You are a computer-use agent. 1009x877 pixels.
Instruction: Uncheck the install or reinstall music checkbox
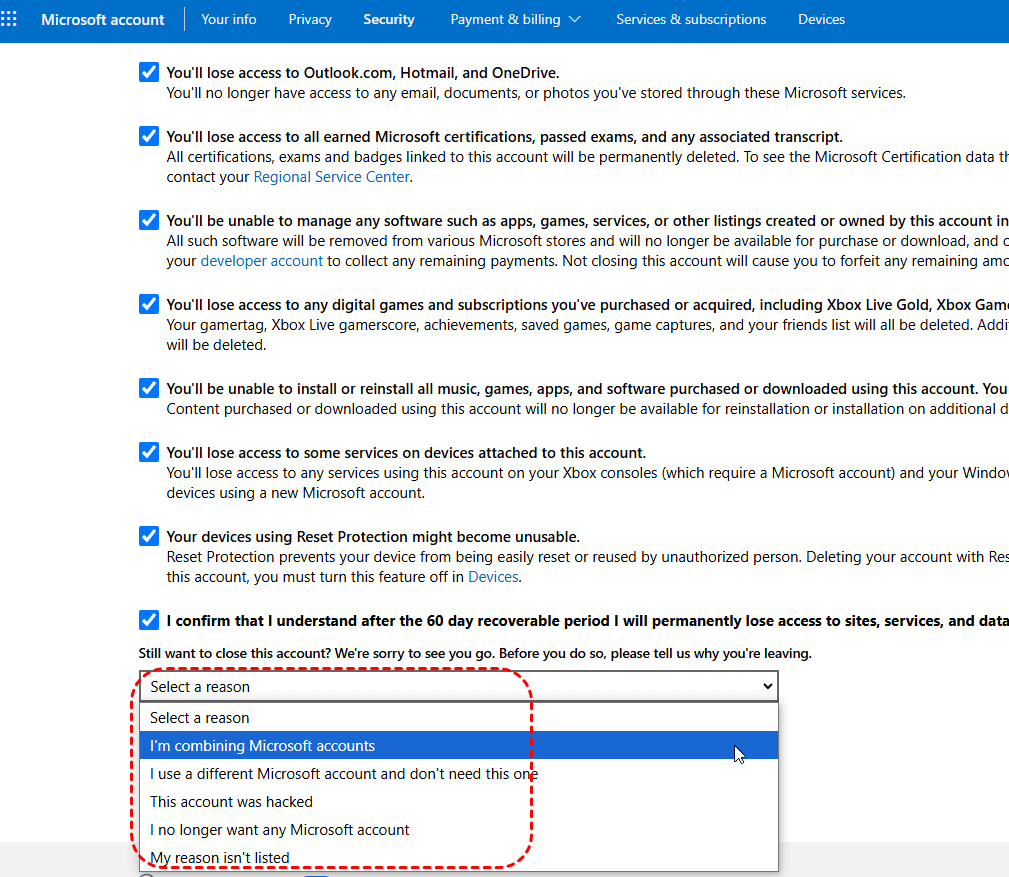pyautogui.click(x=149, y=388)
